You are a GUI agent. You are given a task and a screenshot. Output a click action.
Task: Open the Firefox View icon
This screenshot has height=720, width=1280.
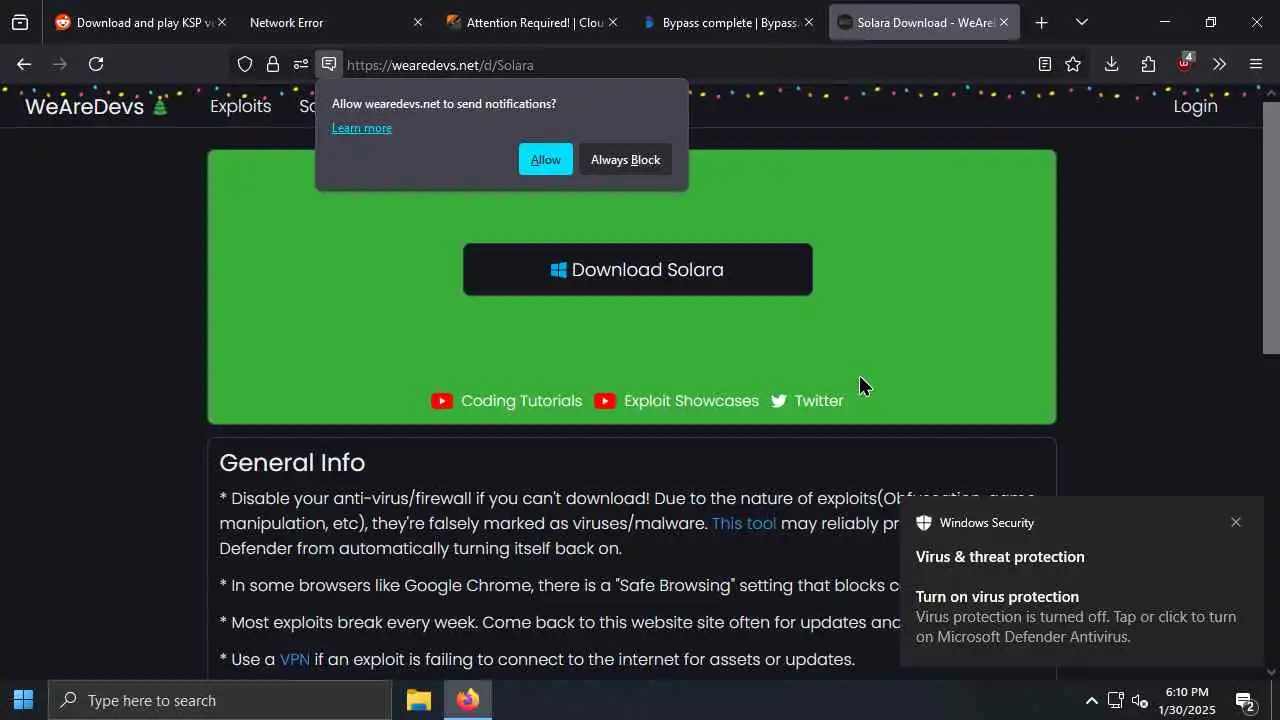tap(20, 22)
